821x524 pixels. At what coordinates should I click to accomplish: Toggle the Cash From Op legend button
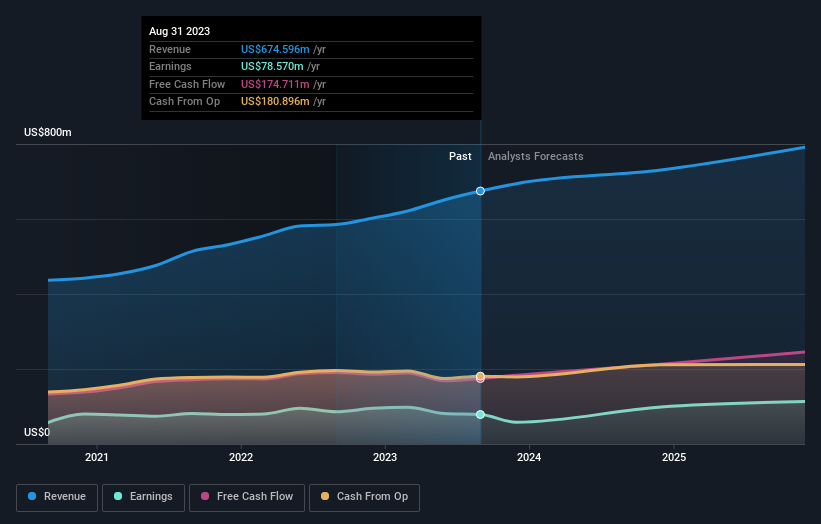(x=364, y=497)
